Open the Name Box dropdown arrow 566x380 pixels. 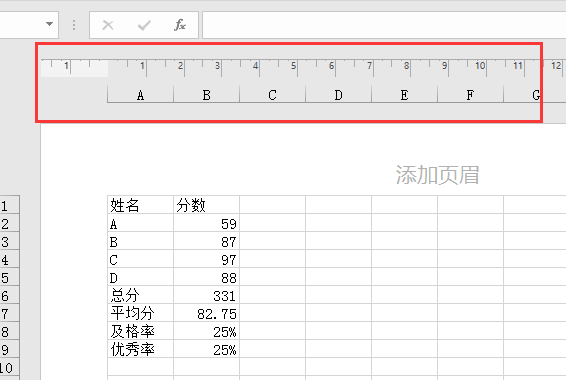click(49, 24)
